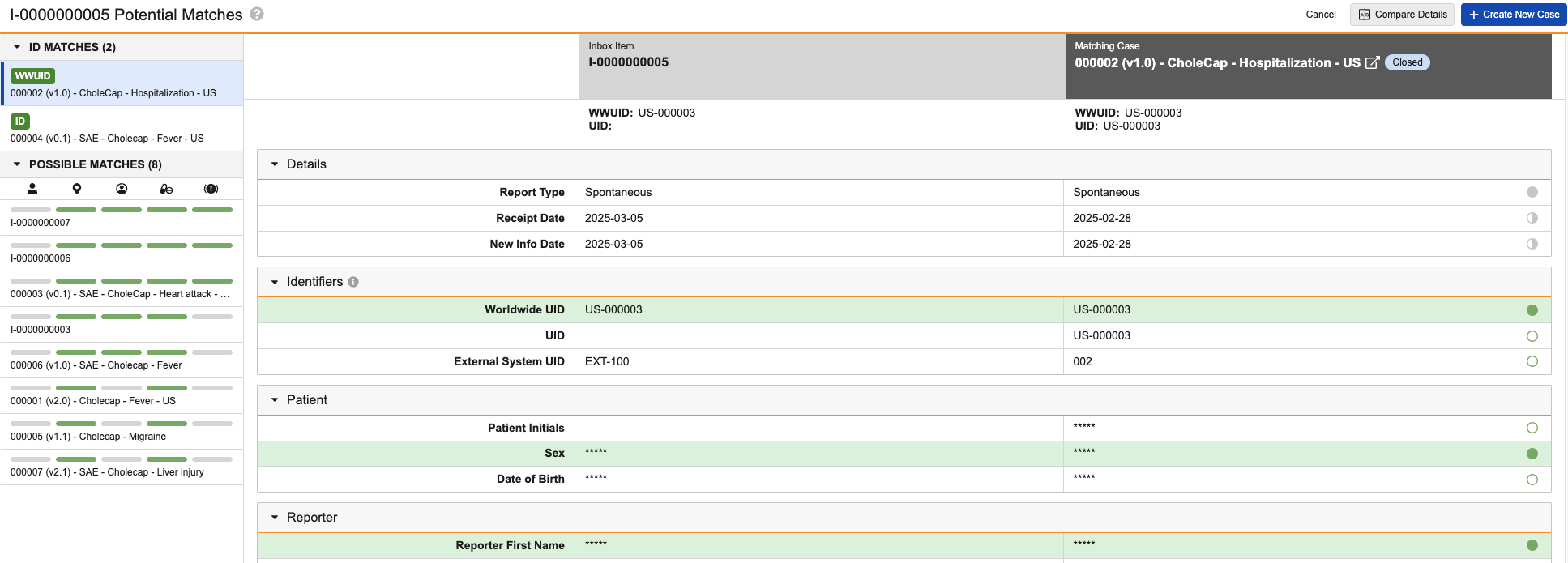Click the exclamation event icon column header
Screen dimensions: 1568x563
pos(211,189)
